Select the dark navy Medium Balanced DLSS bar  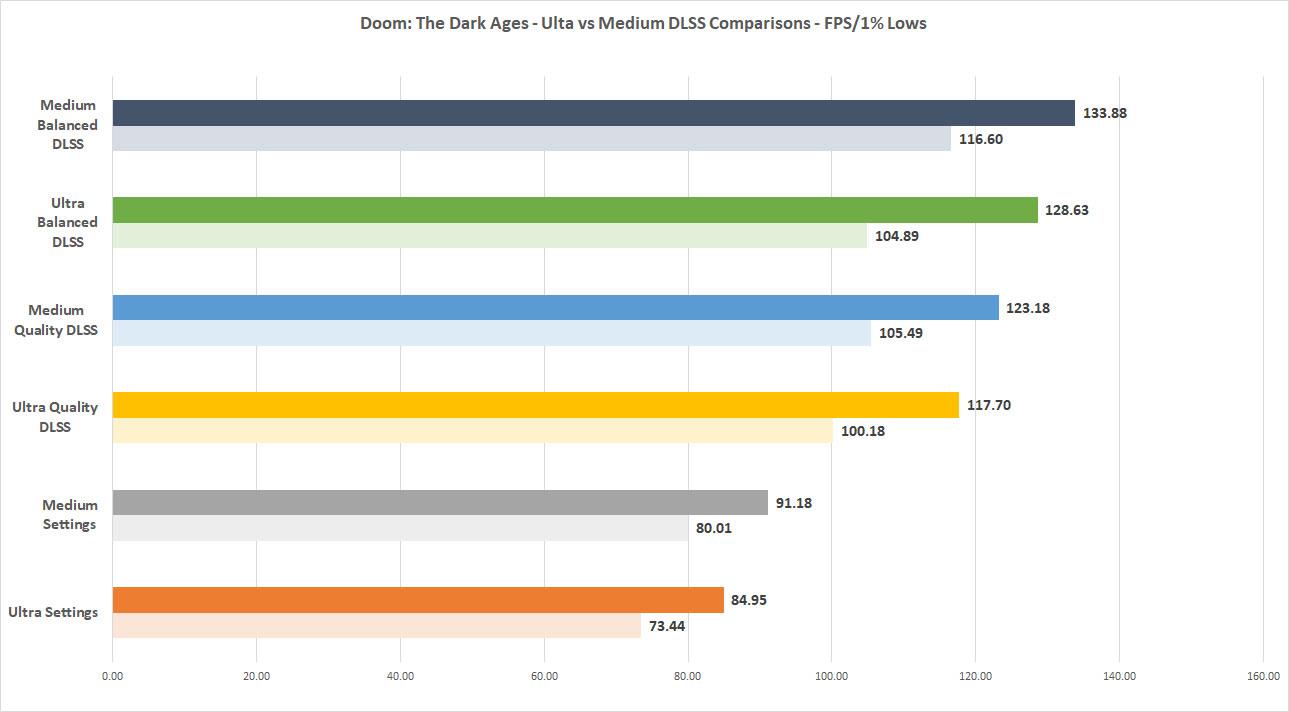(x=593, y=113)
